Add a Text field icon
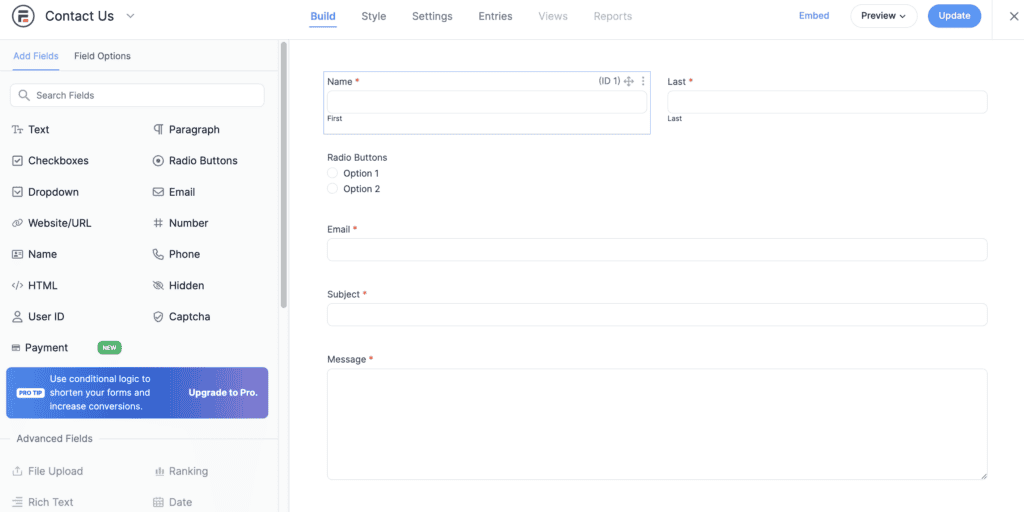1024x512 pixels. click(x=18, y=129)
